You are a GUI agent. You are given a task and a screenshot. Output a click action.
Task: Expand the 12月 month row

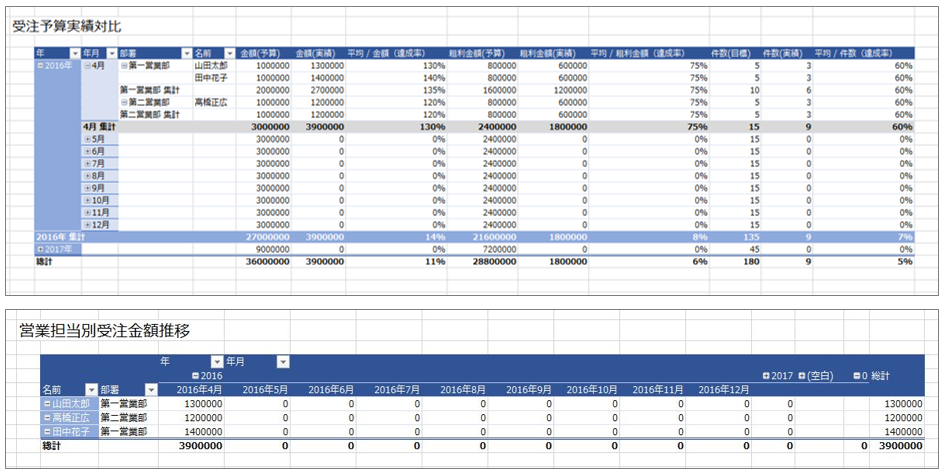(x=87, y=225)
